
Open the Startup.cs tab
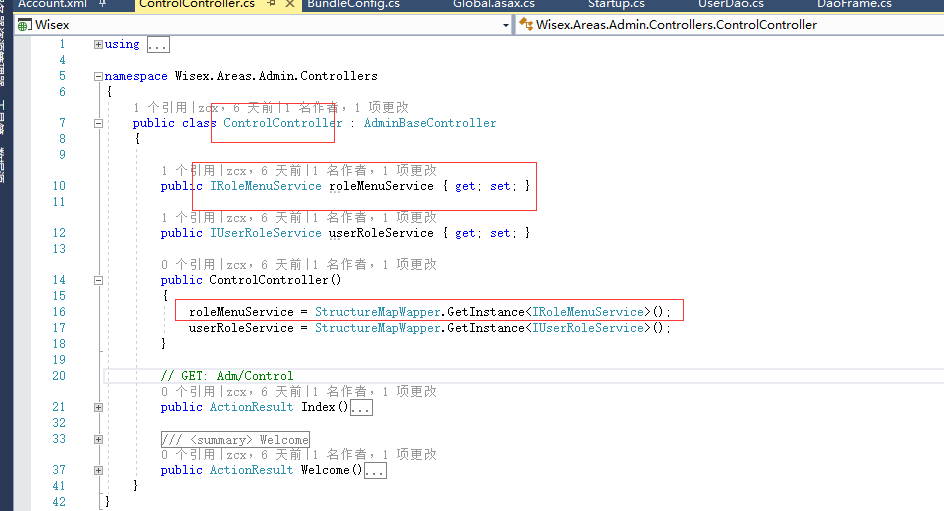616,4
